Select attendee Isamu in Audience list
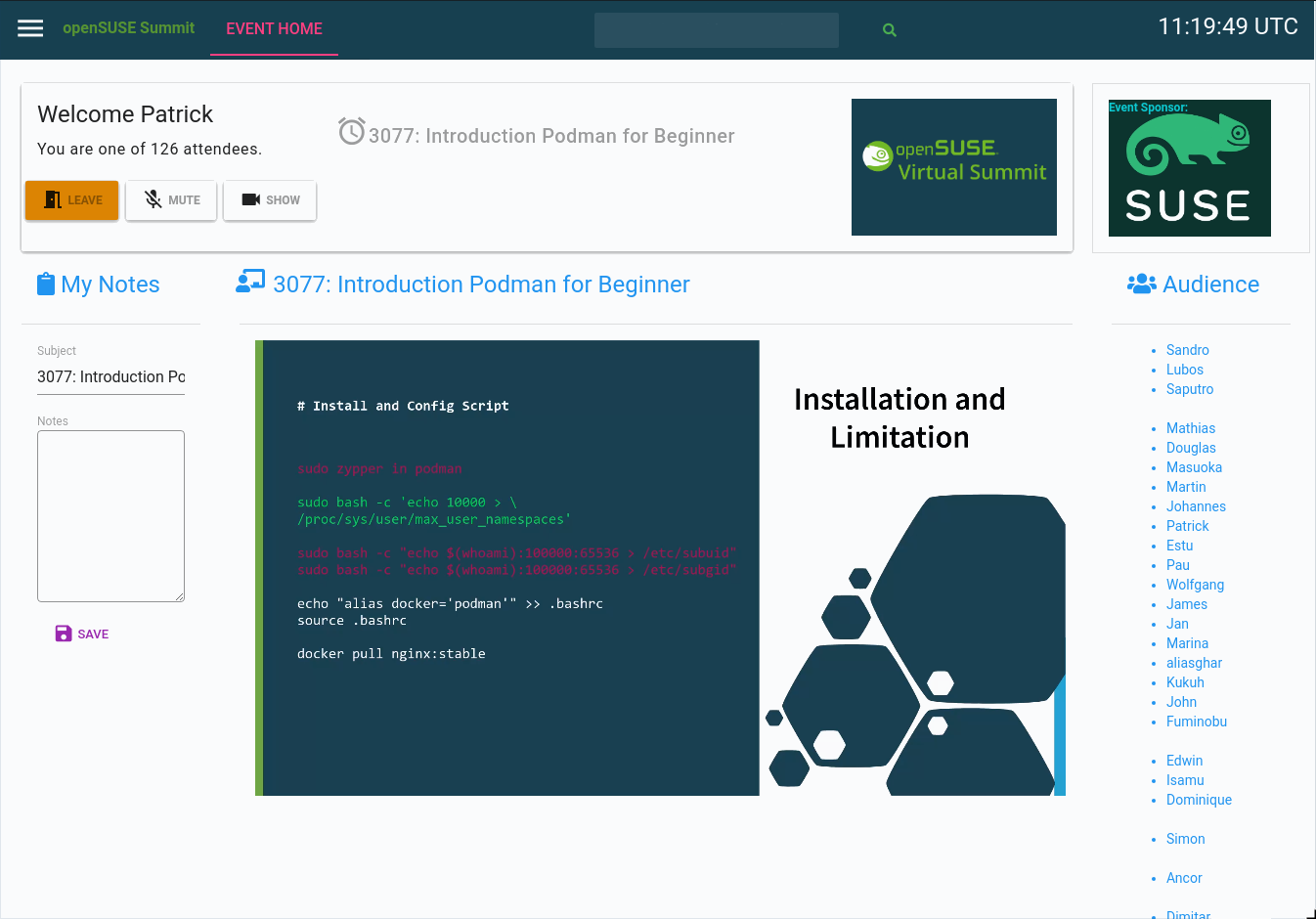The height and width of the screenshot is (919, 1316). (1185, 780)
